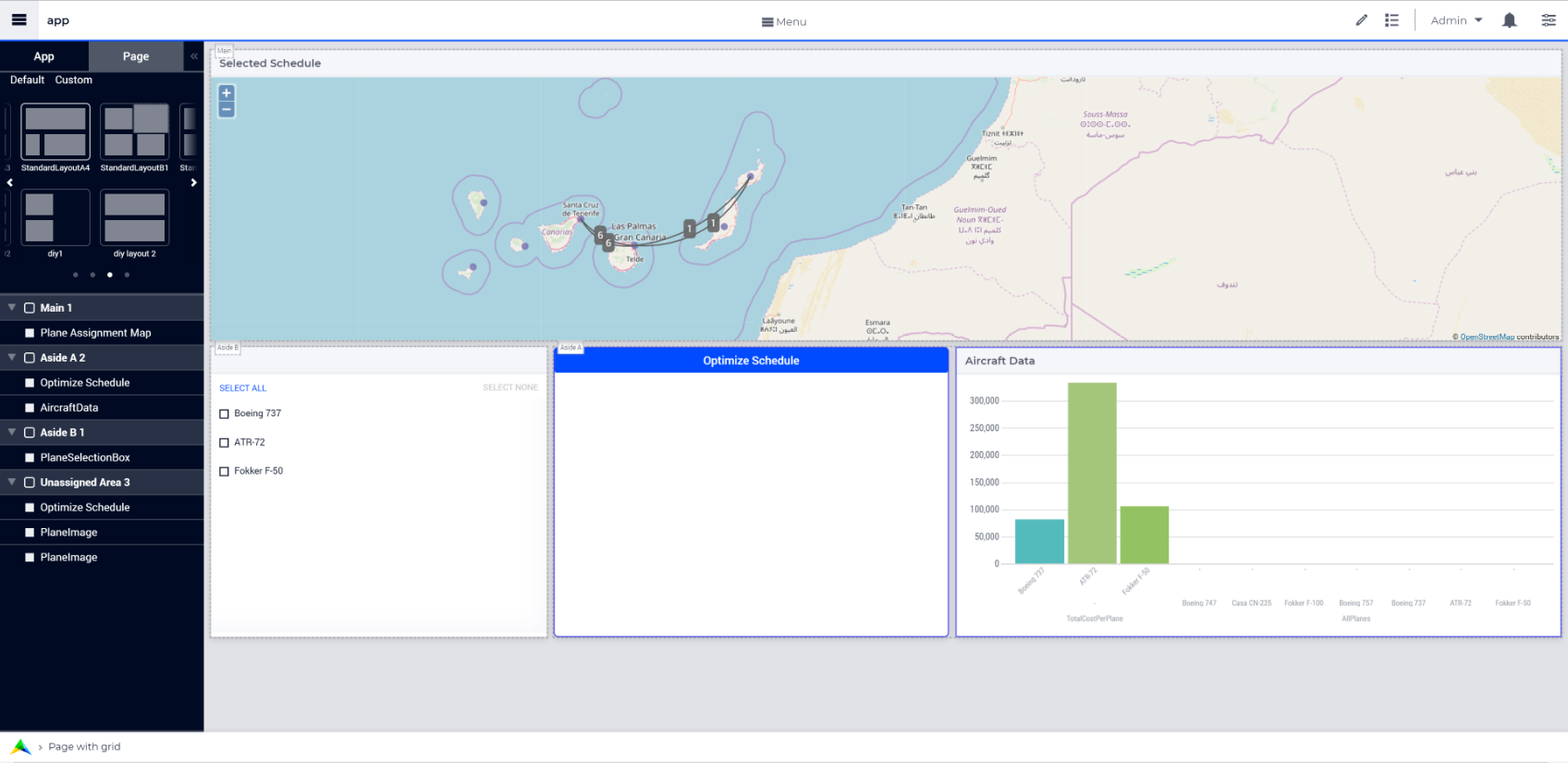
Task: Click the Aside A region label tag
Action: (571, 348)
